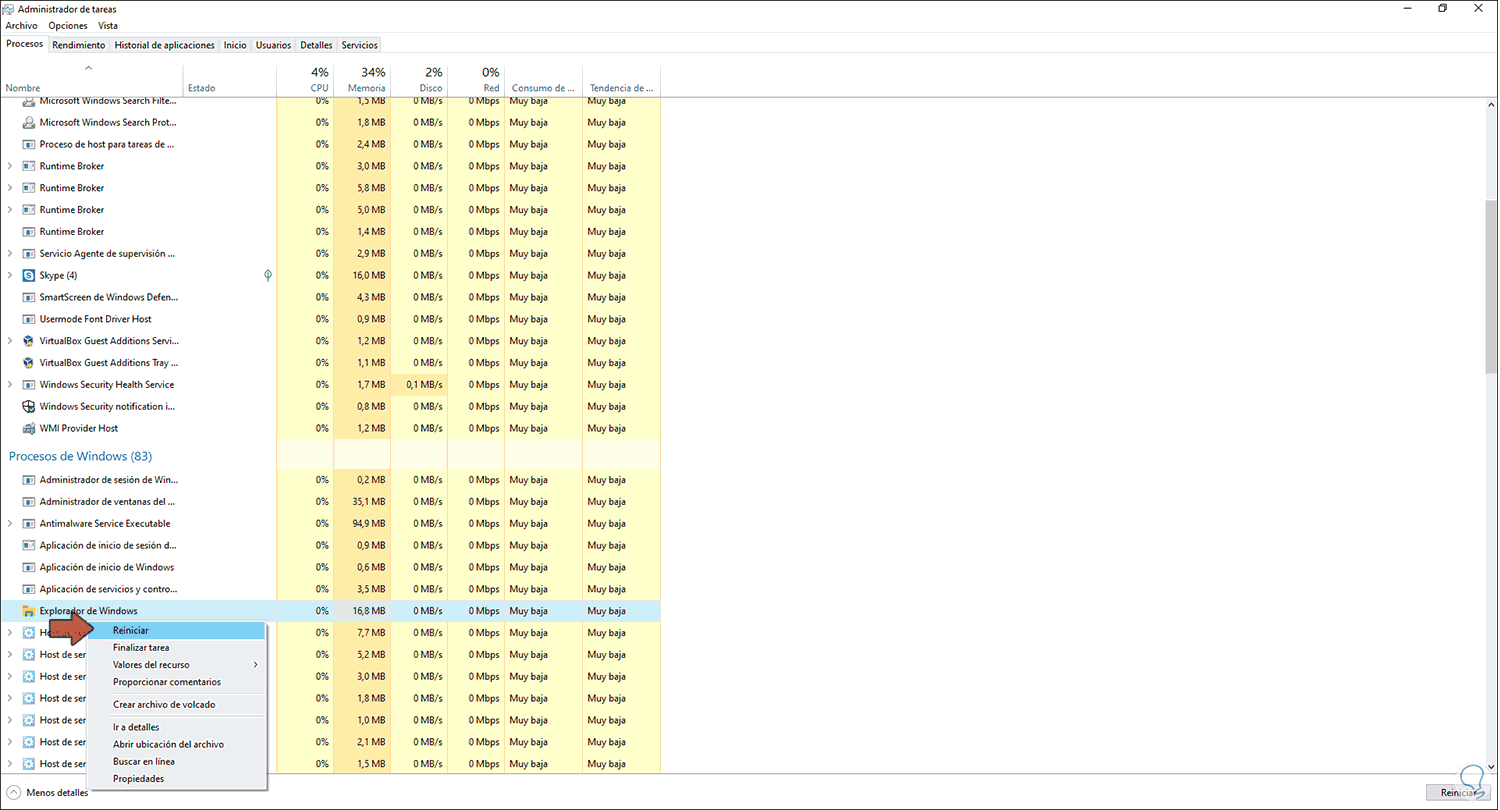Expand the Windows Security Health Service row
The width and height of the screenshot is (1500, 810).
point(10,385)
